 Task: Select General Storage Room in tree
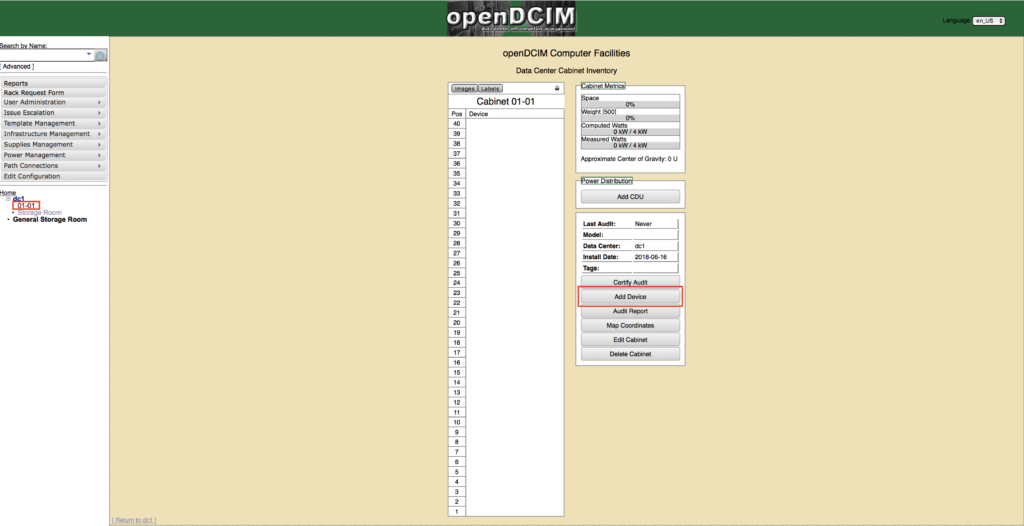click(x=50, y=220)
